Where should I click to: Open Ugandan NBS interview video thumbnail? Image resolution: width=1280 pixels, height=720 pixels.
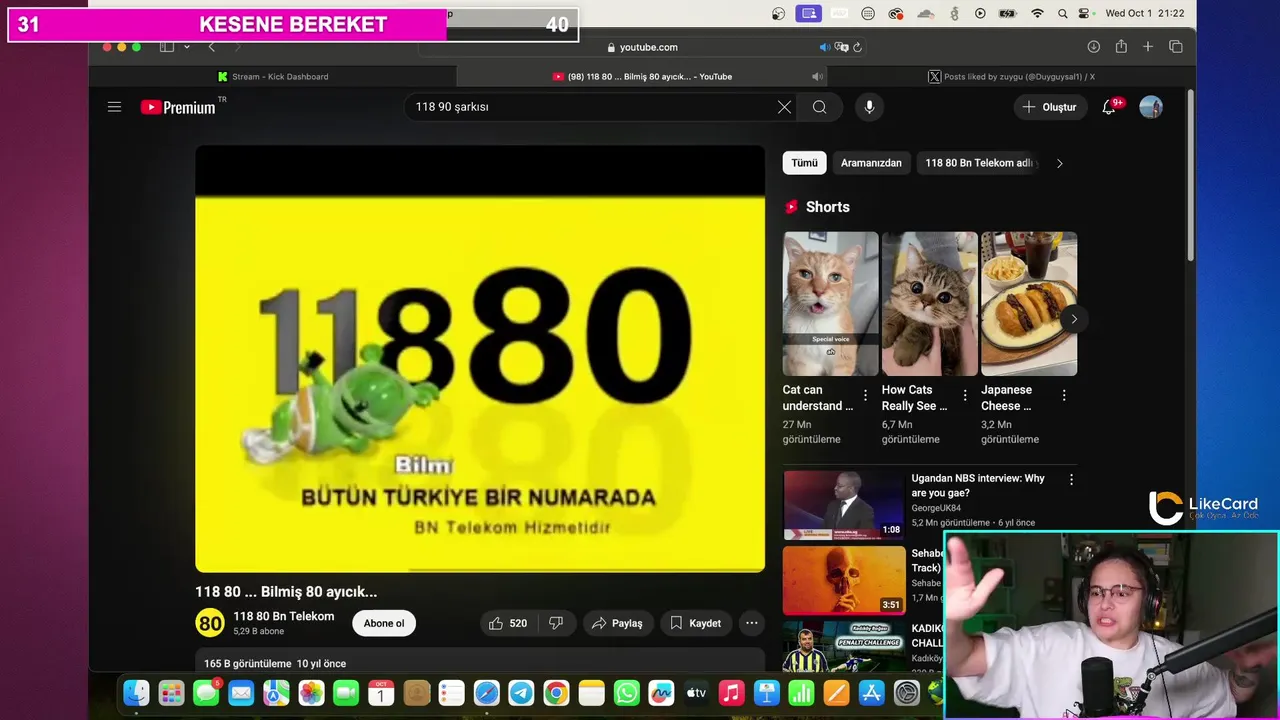[843, 505]
